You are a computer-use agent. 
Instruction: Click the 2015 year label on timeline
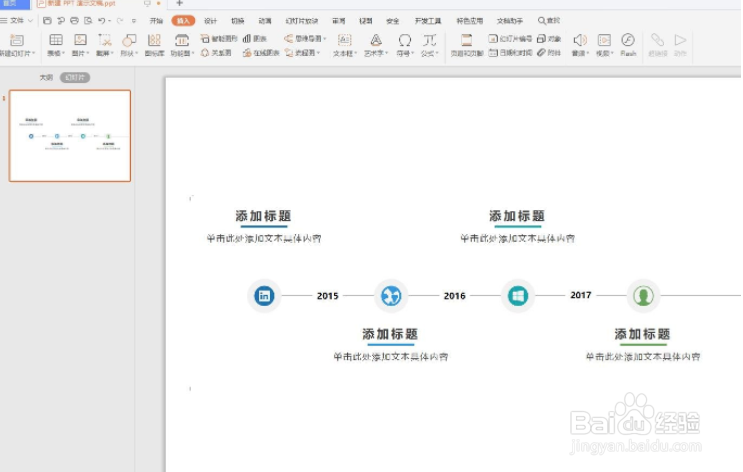tap(327, 296)
